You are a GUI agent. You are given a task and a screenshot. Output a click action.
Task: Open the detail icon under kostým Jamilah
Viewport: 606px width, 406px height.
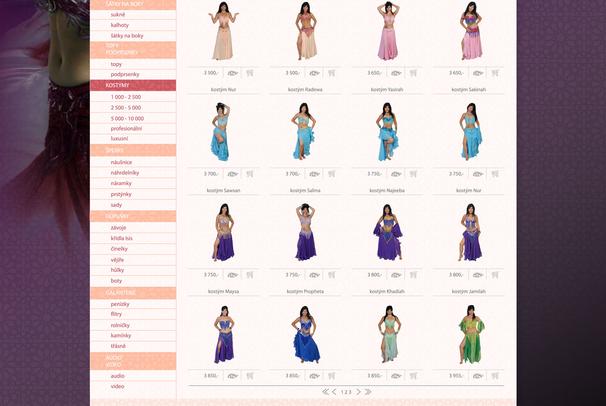tap(478, 275)
